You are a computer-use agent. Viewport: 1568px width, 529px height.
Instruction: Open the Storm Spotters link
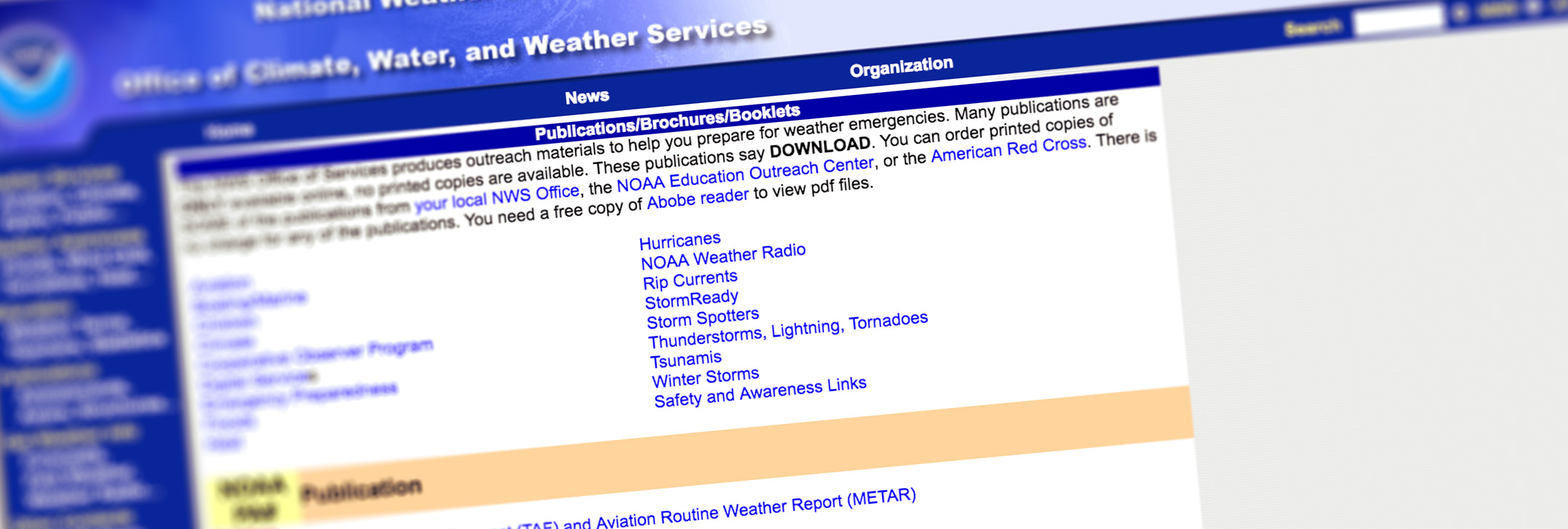click(x=703, y=319)
